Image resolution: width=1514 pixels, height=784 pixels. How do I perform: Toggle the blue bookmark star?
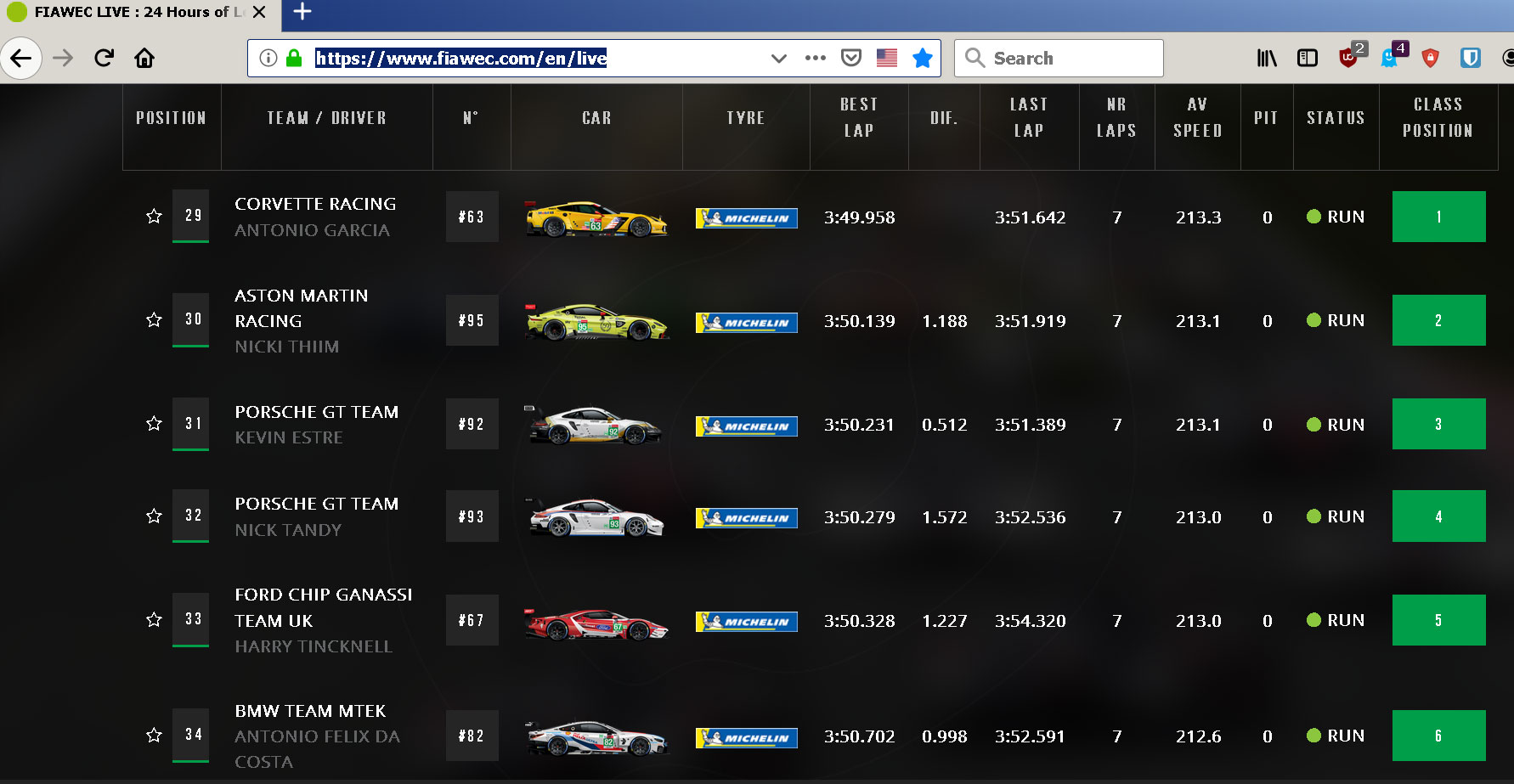click(x=922, y=59)
